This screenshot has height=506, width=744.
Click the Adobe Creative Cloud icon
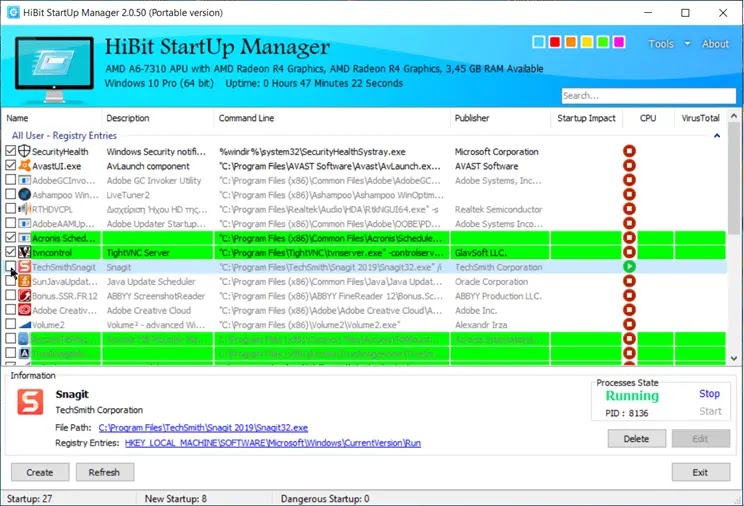[x=24, y=310]
